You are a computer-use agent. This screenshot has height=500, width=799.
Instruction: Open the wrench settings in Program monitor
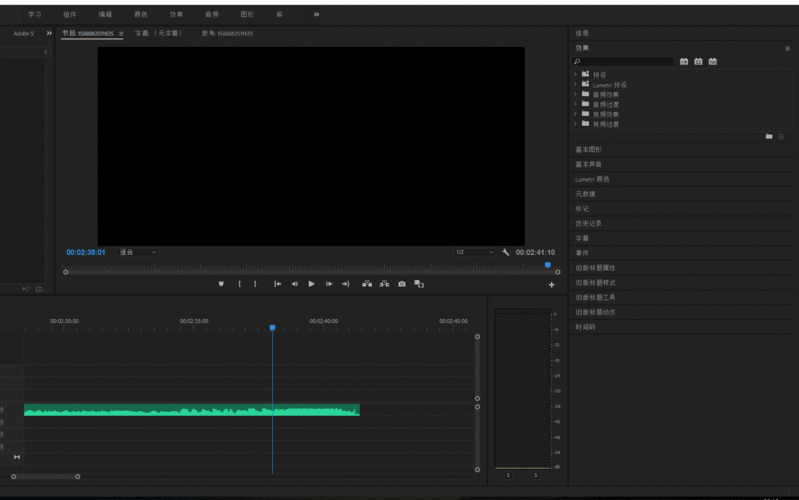[x=506, y=253]
